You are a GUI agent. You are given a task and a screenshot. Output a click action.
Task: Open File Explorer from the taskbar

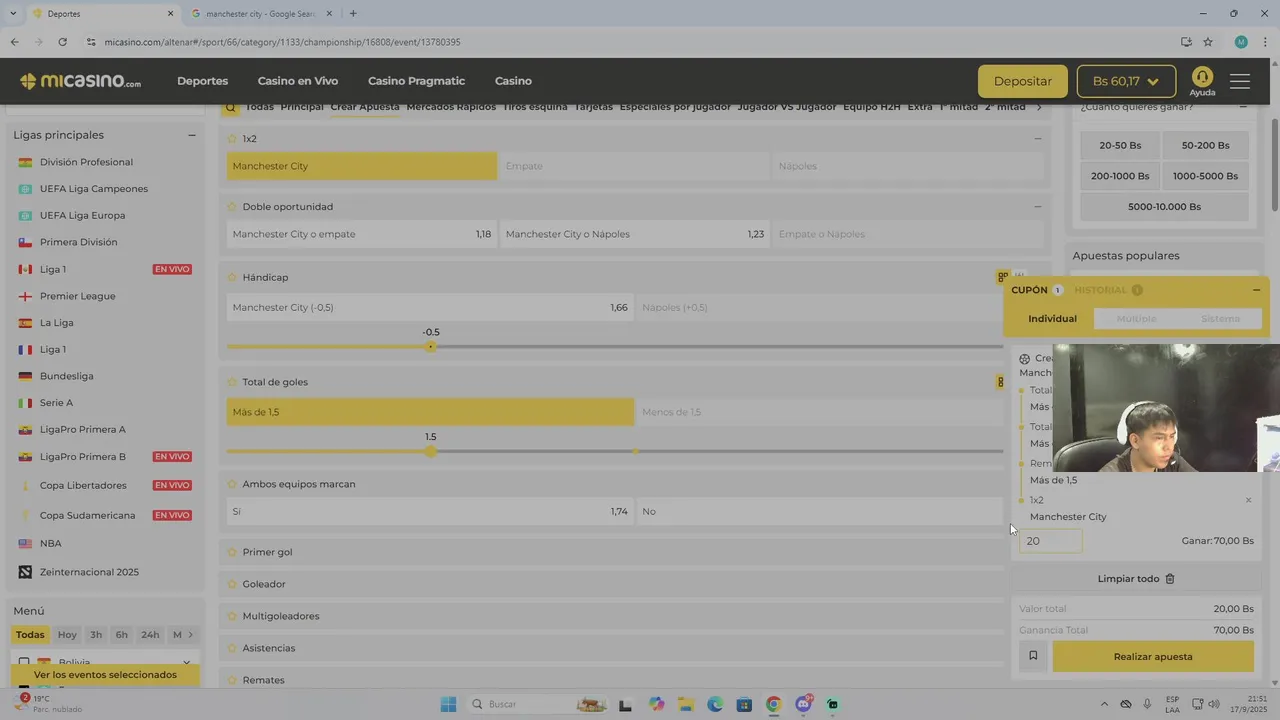685,704
